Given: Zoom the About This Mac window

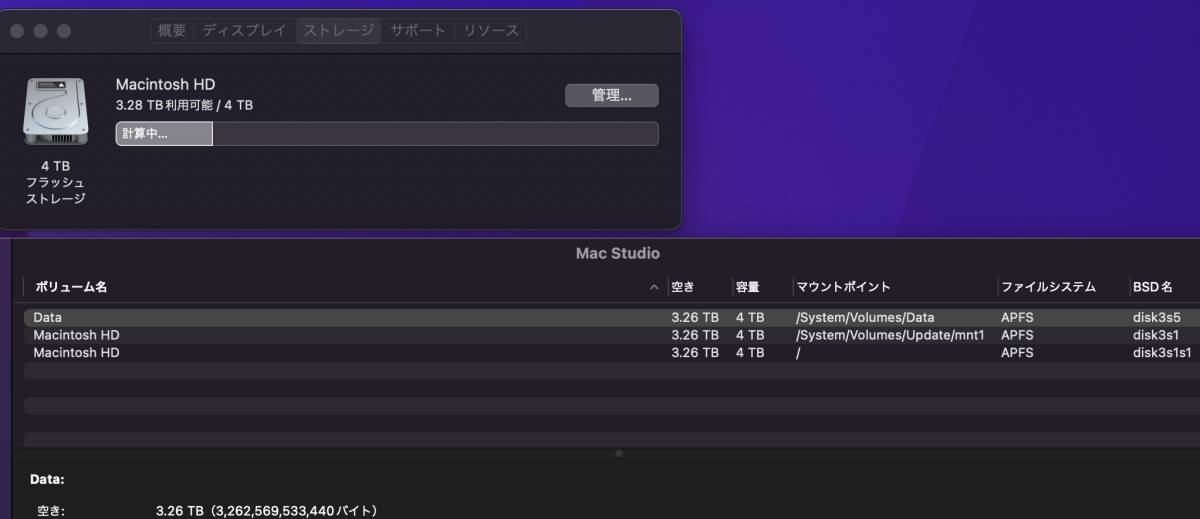Looking at the screenshot, I should pyautogui.click(x=64, y=31).
